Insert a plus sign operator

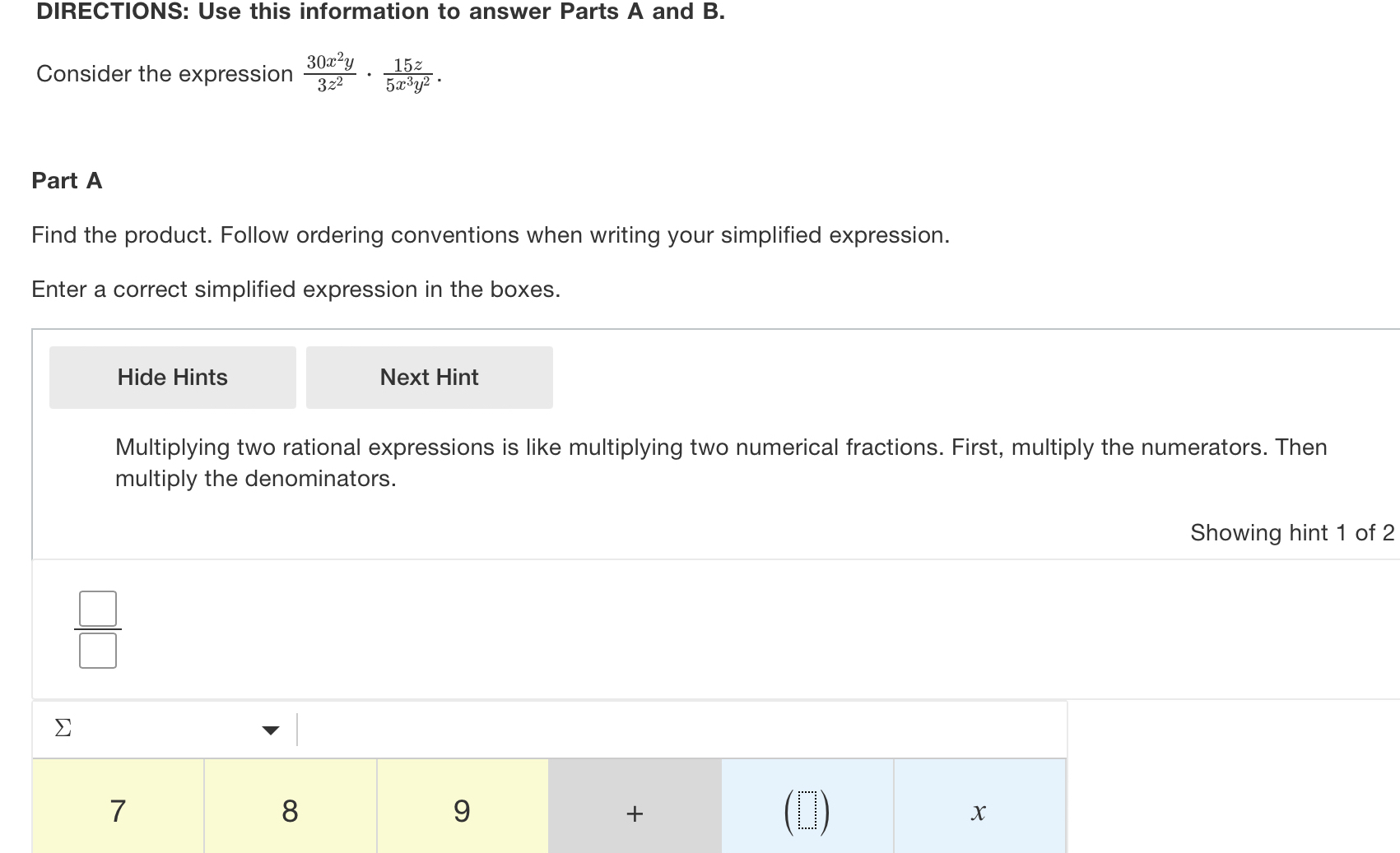635,812
